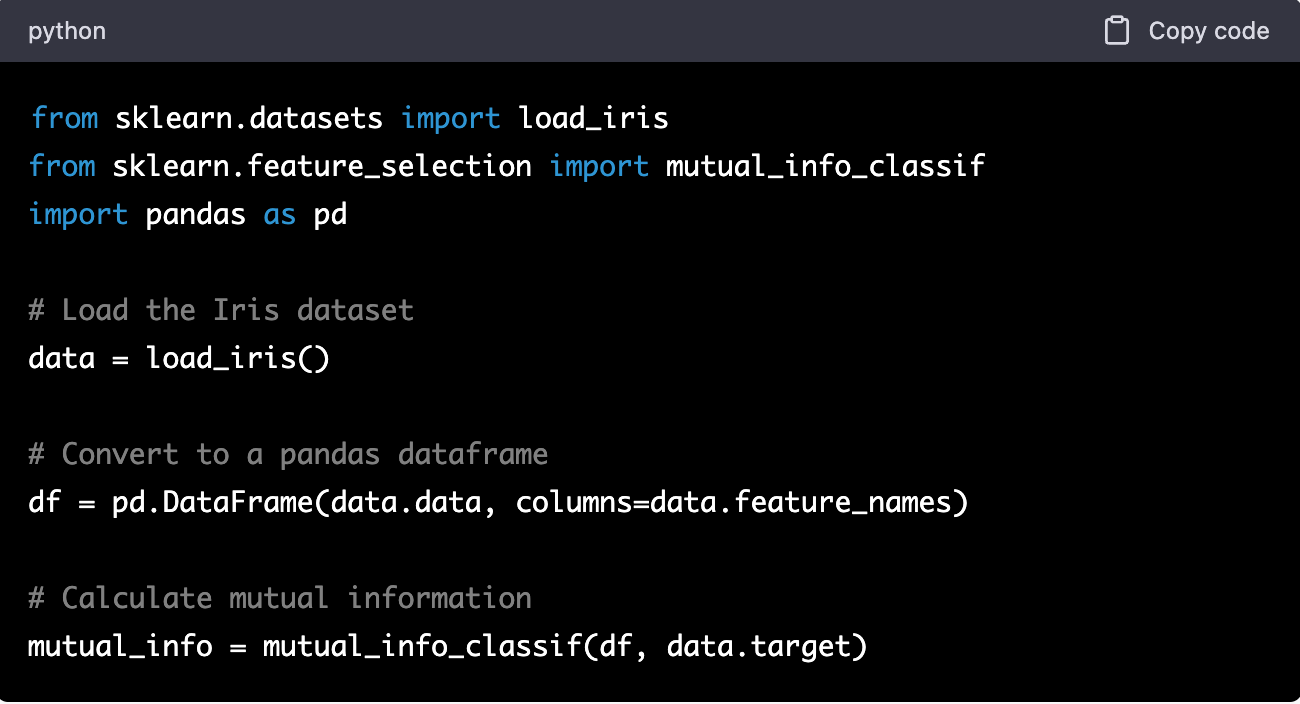Image resolution: width=1300 pixels, height=704 pixels.
Task: Click the comment '# Calculate mutual information'
Action: pos(280,598)
